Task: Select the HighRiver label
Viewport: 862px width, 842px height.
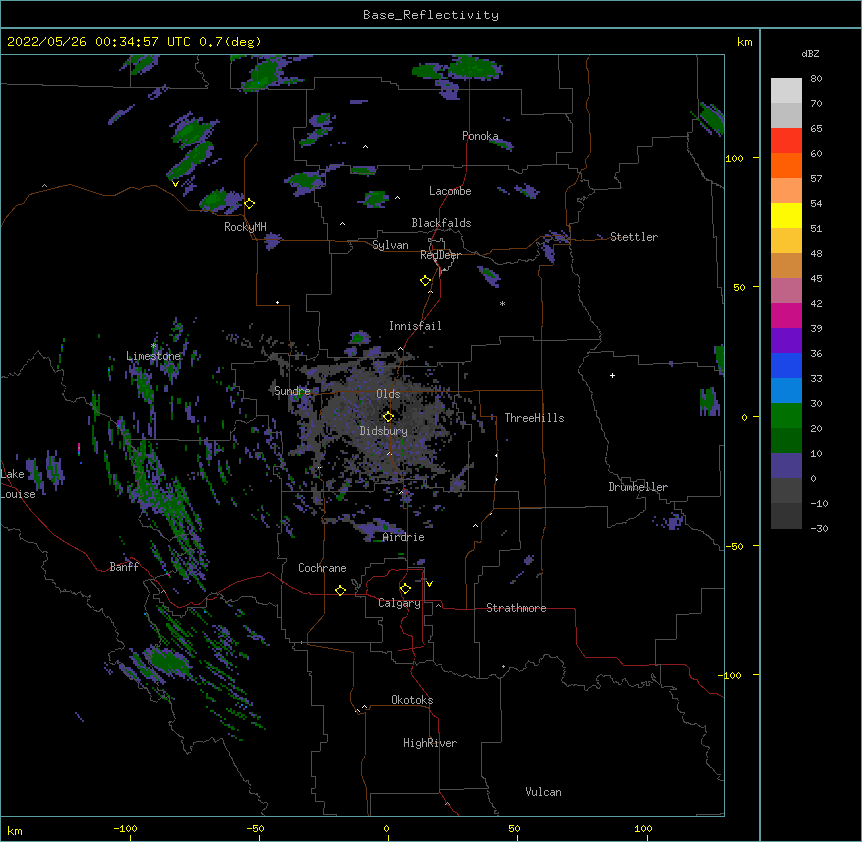Action: [x=430, y=743]
